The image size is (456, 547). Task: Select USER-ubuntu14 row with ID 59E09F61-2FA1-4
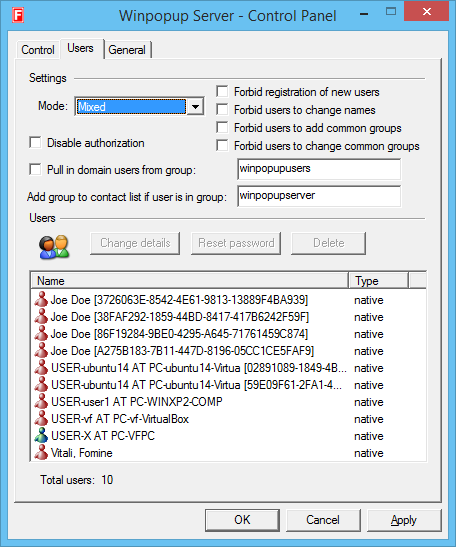229,385
